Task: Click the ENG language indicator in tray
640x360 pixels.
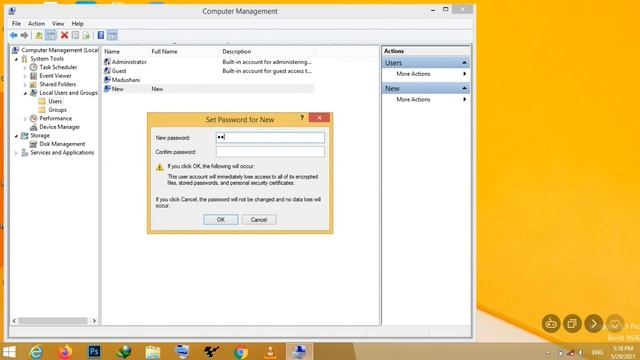Action: pyautogui.click(x=598, y=352)
